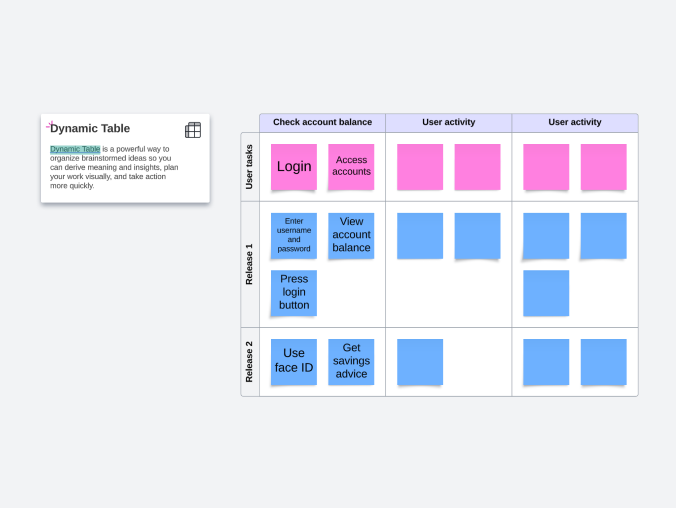Select the blank blue sticky in Release 2 middle column

(x=420, y=361)
